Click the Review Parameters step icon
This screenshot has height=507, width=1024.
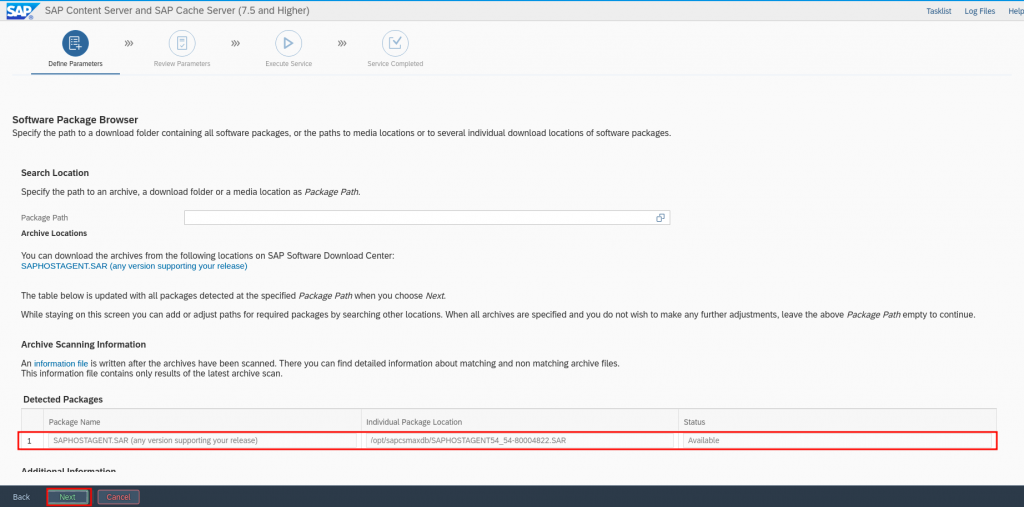pyautogui.click(x=182, y=43)
